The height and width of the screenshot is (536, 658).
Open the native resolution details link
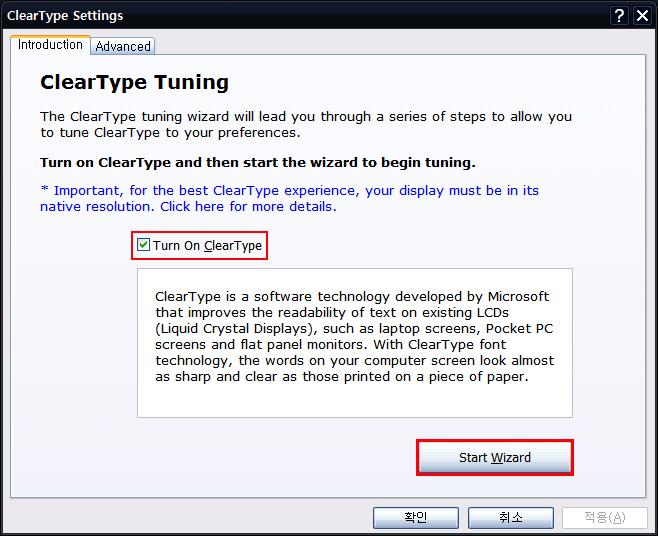[x=290, y=199]
